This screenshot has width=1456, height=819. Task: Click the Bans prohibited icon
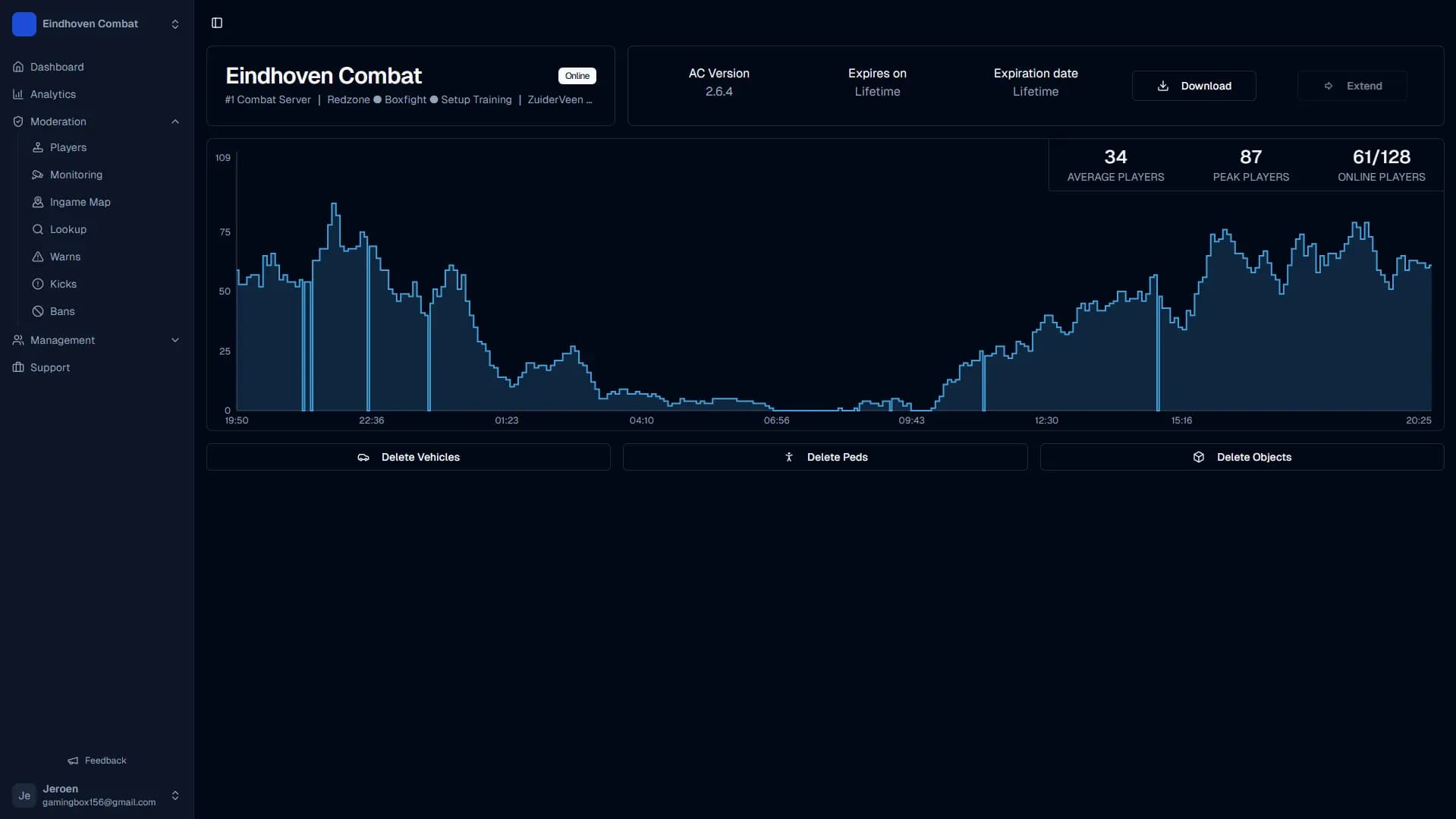click(38, 311)
